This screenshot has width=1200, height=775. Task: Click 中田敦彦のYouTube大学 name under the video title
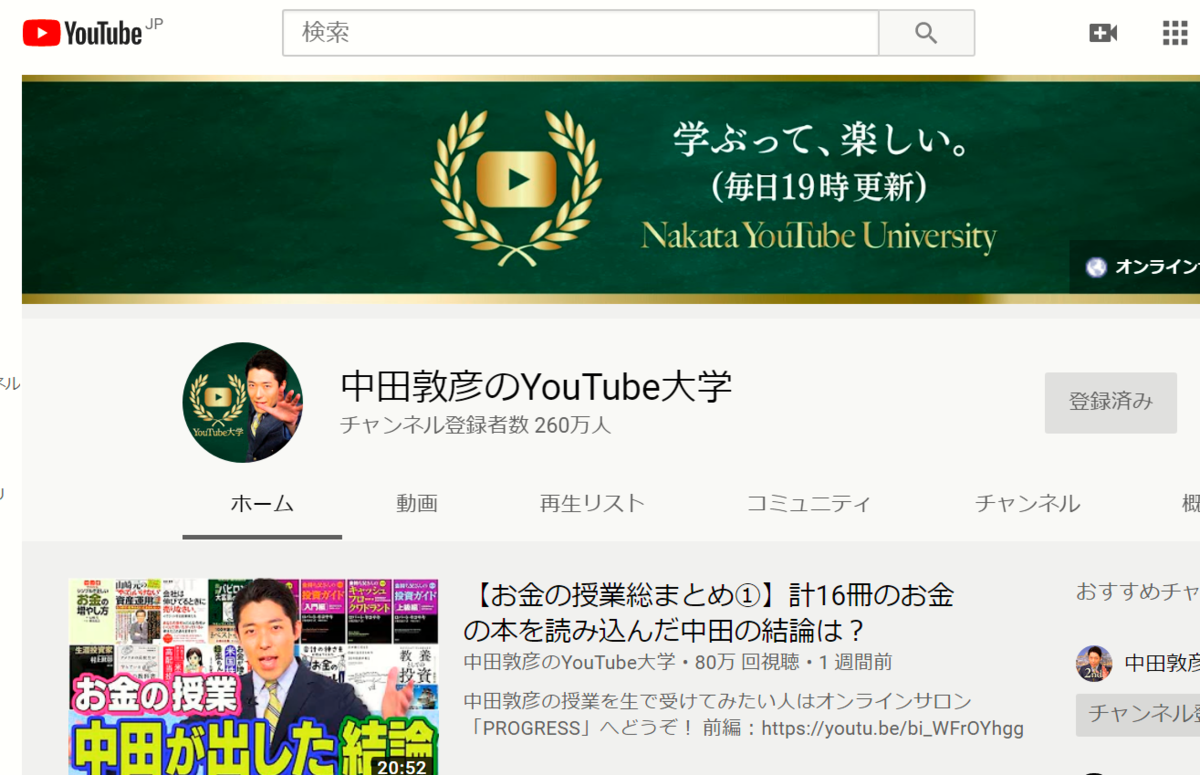coord(569,662)
